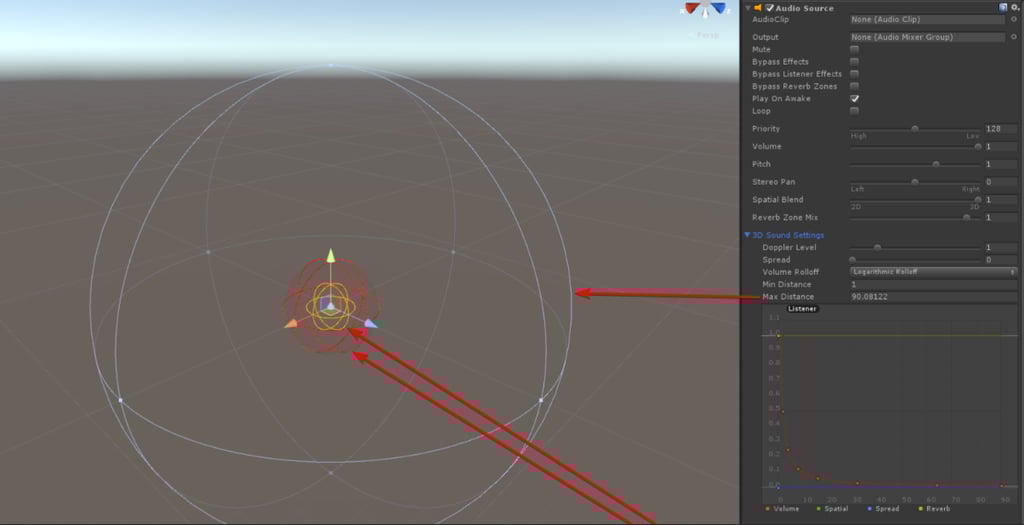Click the Spatial Blend value field
1024x525 pixels.
(x=1000, y=199)
